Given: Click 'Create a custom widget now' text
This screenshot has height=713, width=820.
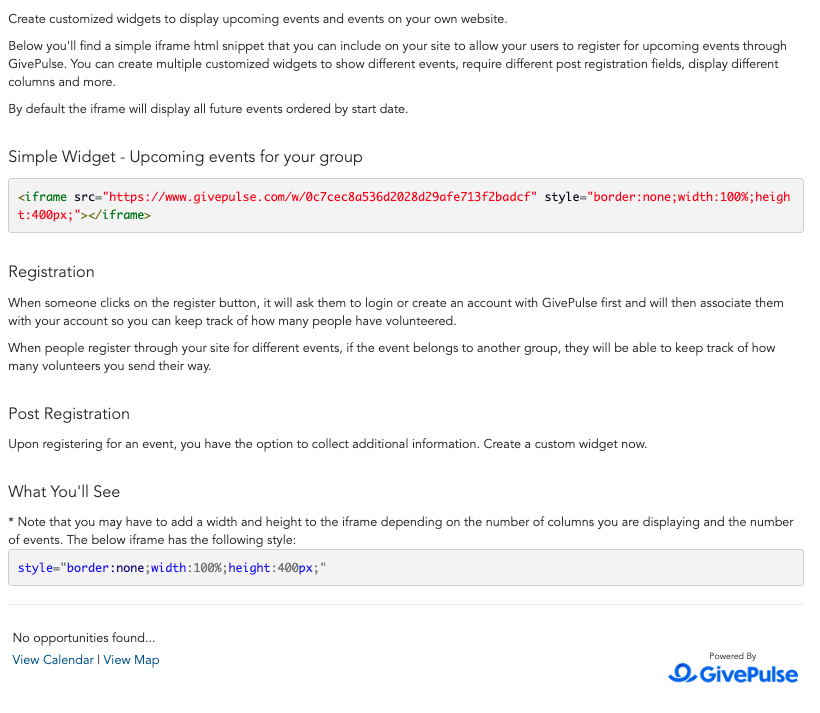Looking at the screenshot, I should coord(565,444).
